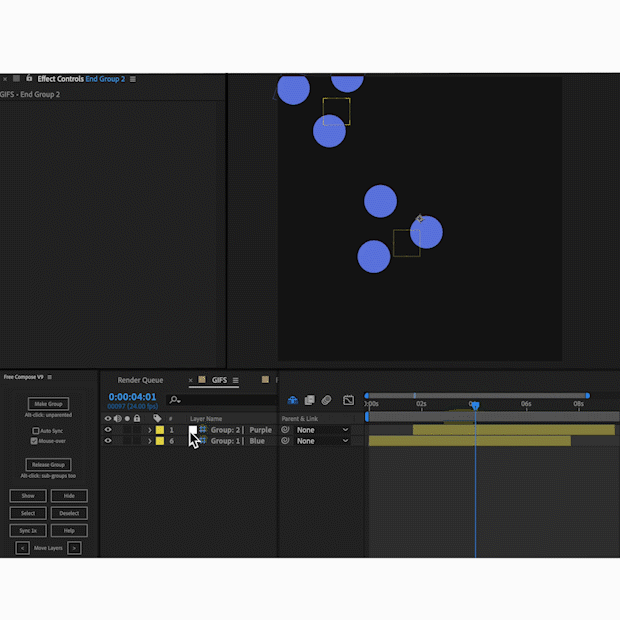Image resolution: width=620 pixels, height=620 pixels.
Task: Select the Effect Controls End Group 2 tab
Action: coord(81,79)
